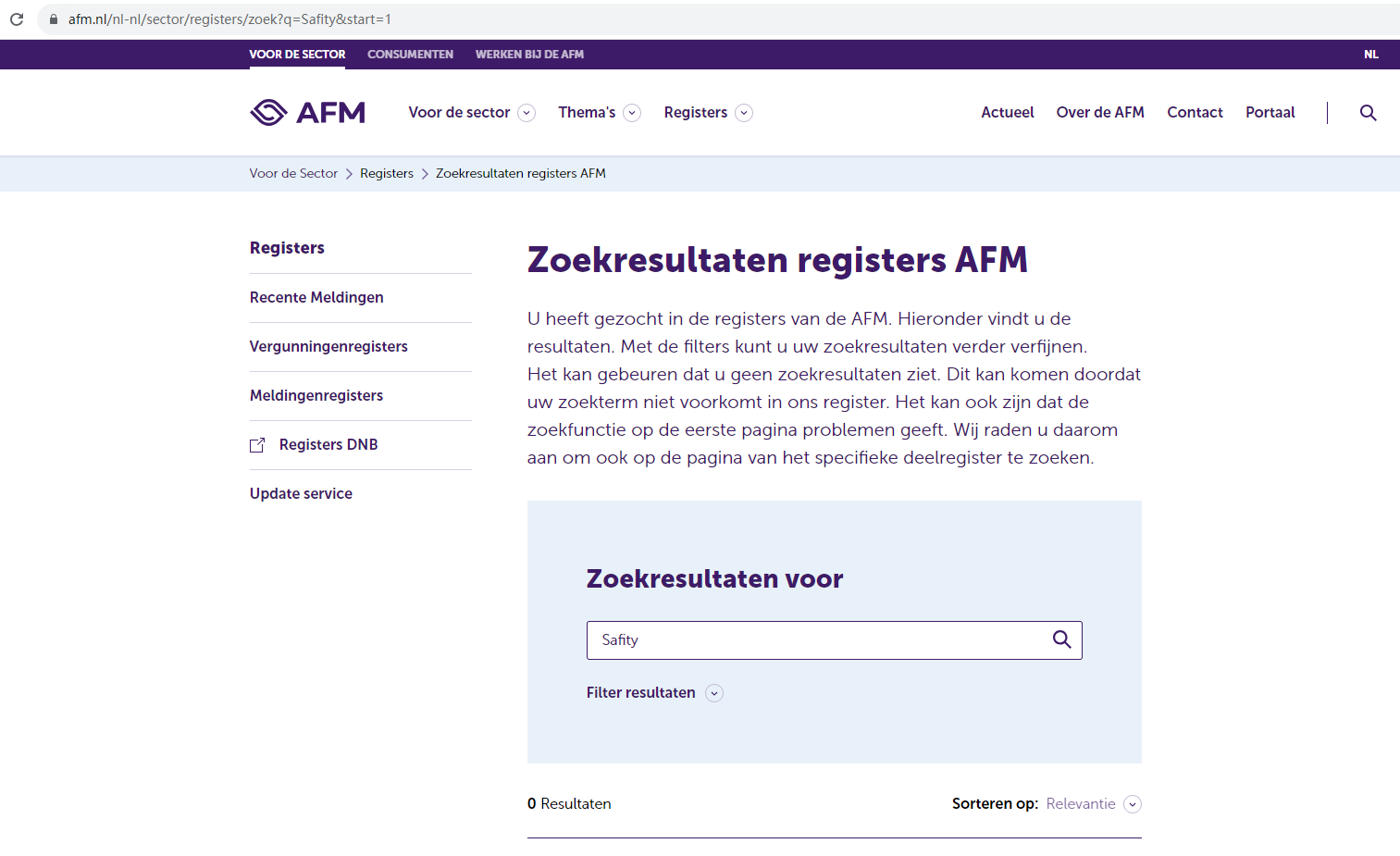Reload the page with the browser refresh icon
The image size is (1400, 856).
pos(17,19)
